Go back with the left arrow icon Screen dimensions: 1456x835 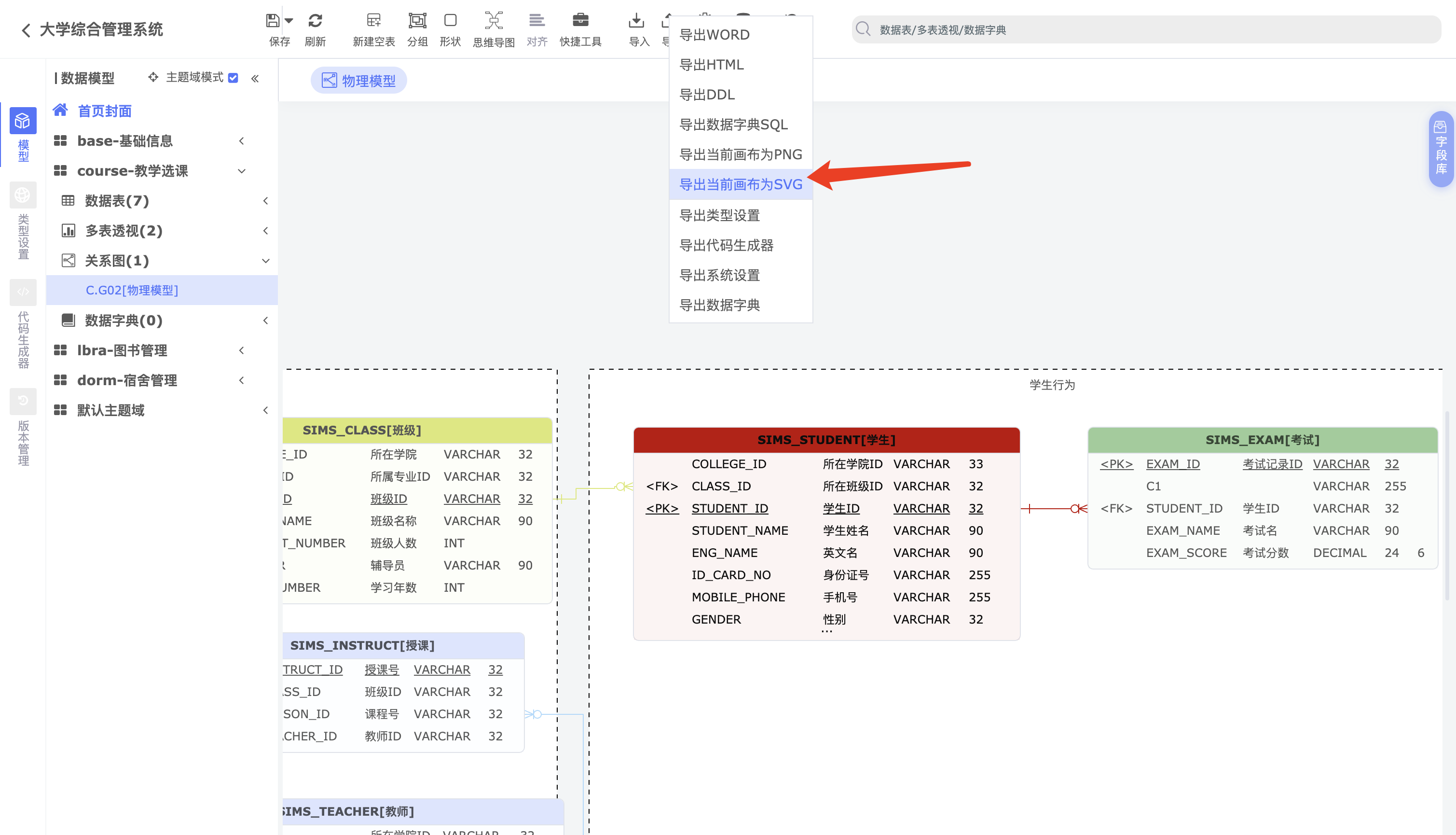coord(26,30)
